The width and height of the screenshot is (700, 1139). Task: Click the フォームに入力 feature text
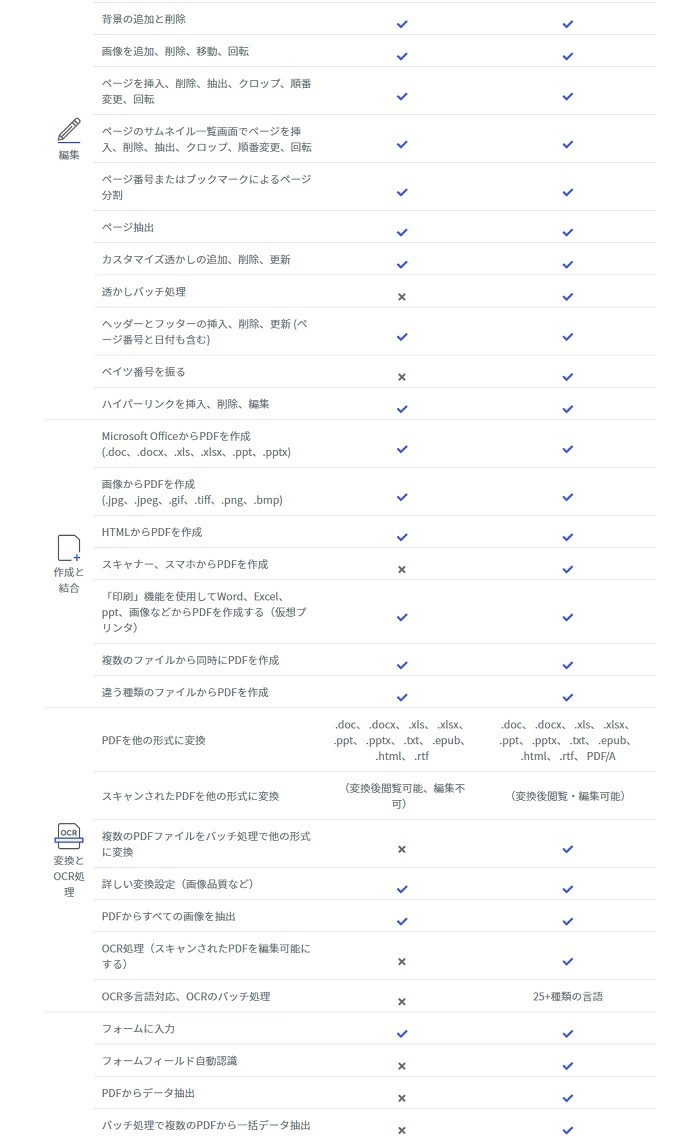click(x=138, y=1029)
